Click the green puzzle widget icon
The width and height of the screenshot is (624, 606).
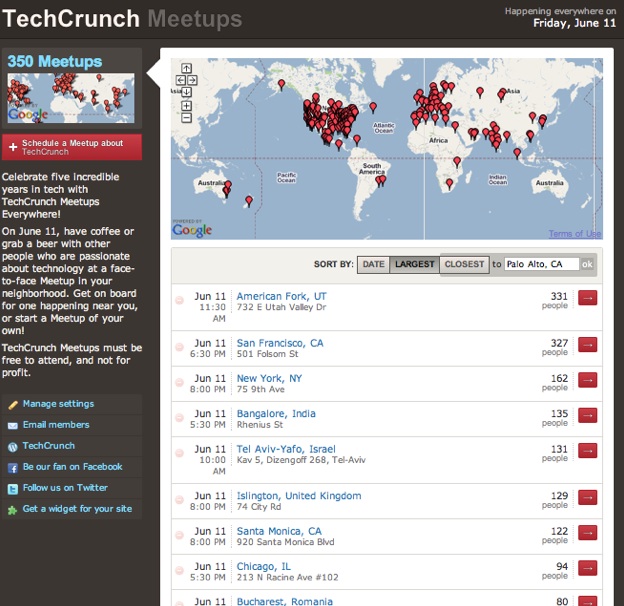tap(13, 510)
